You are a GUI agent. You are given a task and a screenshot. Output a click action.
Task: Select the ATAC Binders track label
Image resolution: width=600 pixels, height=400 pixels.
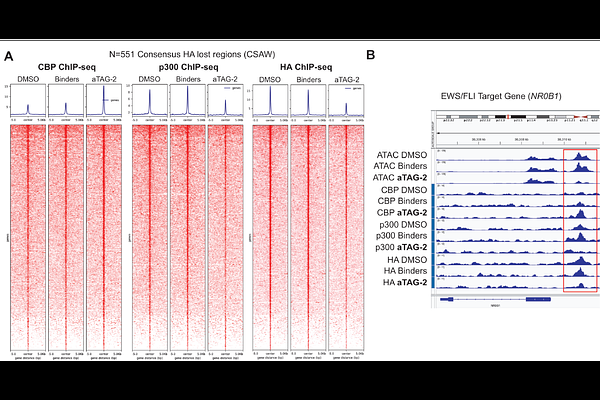click(x=401, y=166)
